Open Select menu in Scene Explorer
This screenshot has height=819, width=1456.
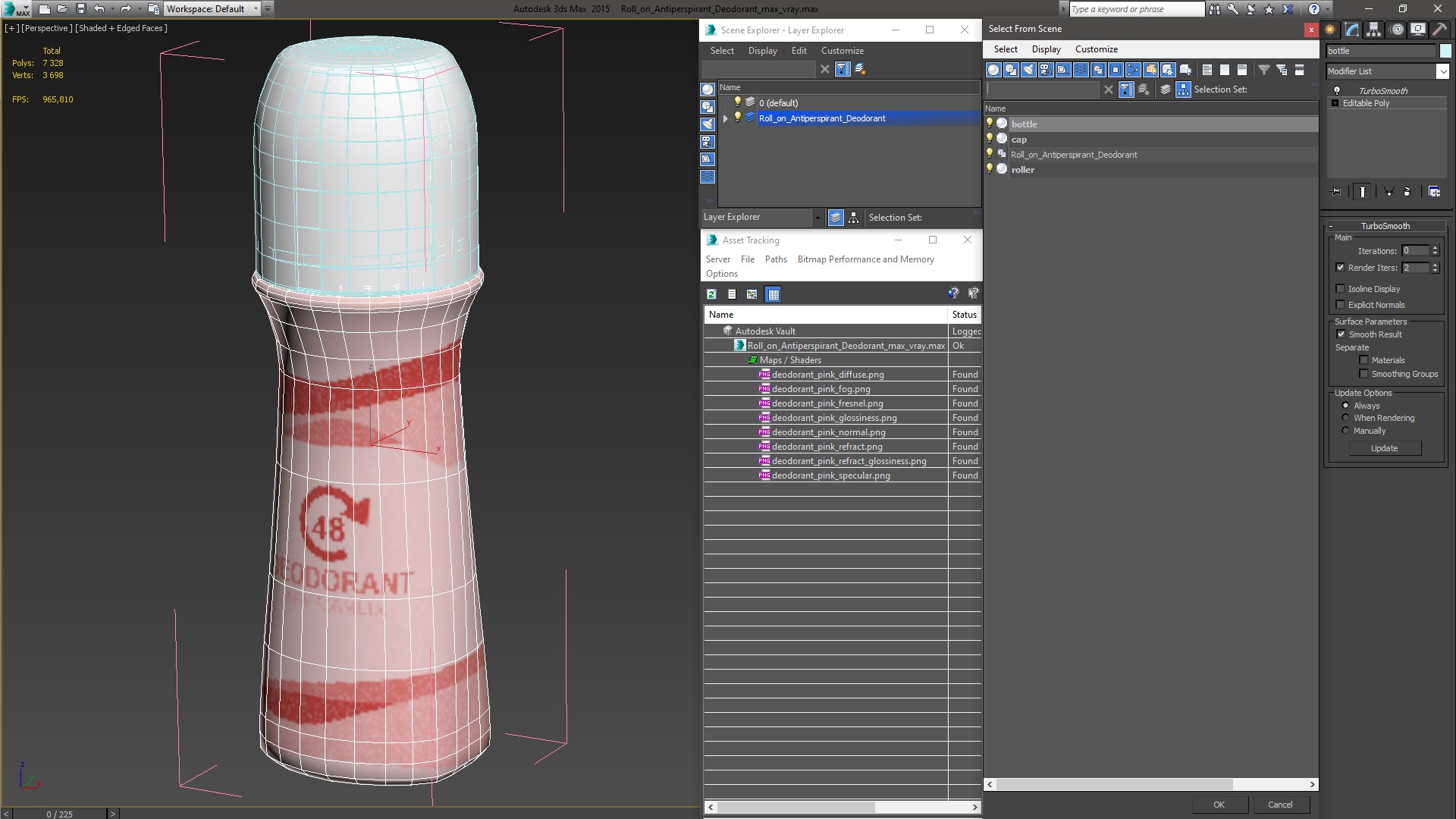[722, 51]
